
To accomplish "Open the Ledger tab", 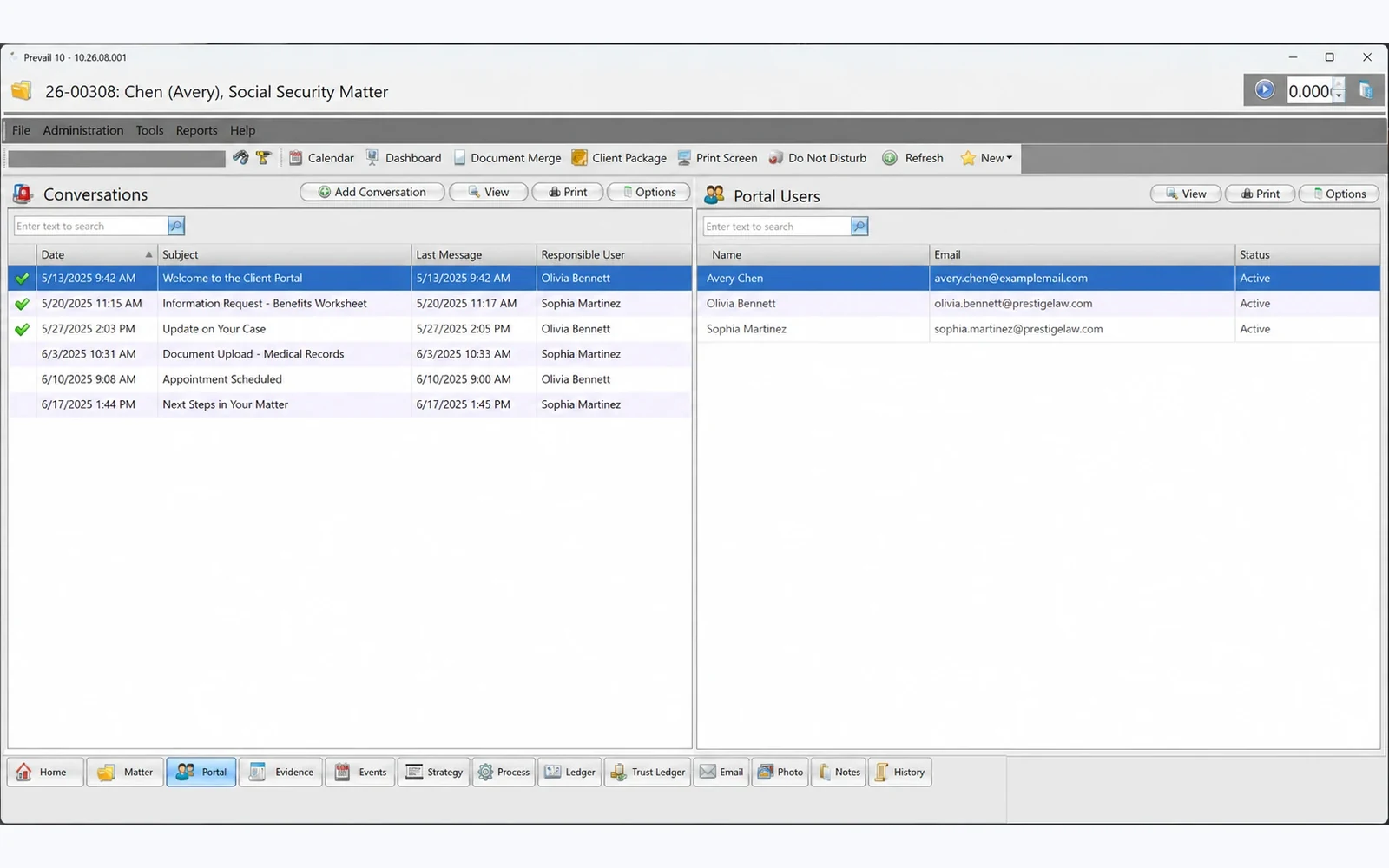I will [569, 772].
